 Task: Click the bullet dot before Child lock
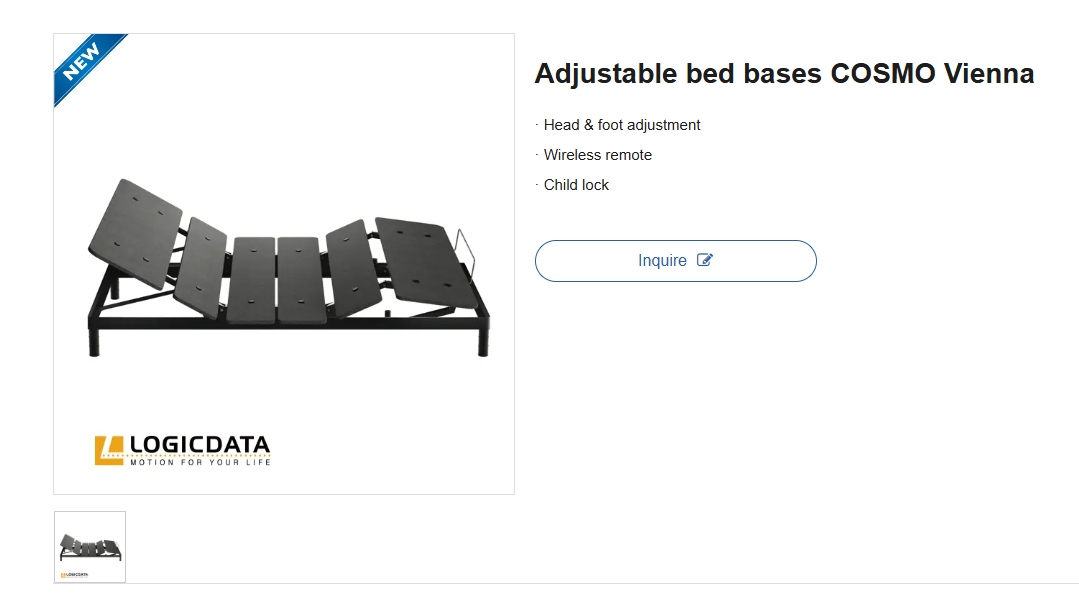coord(537,185)
